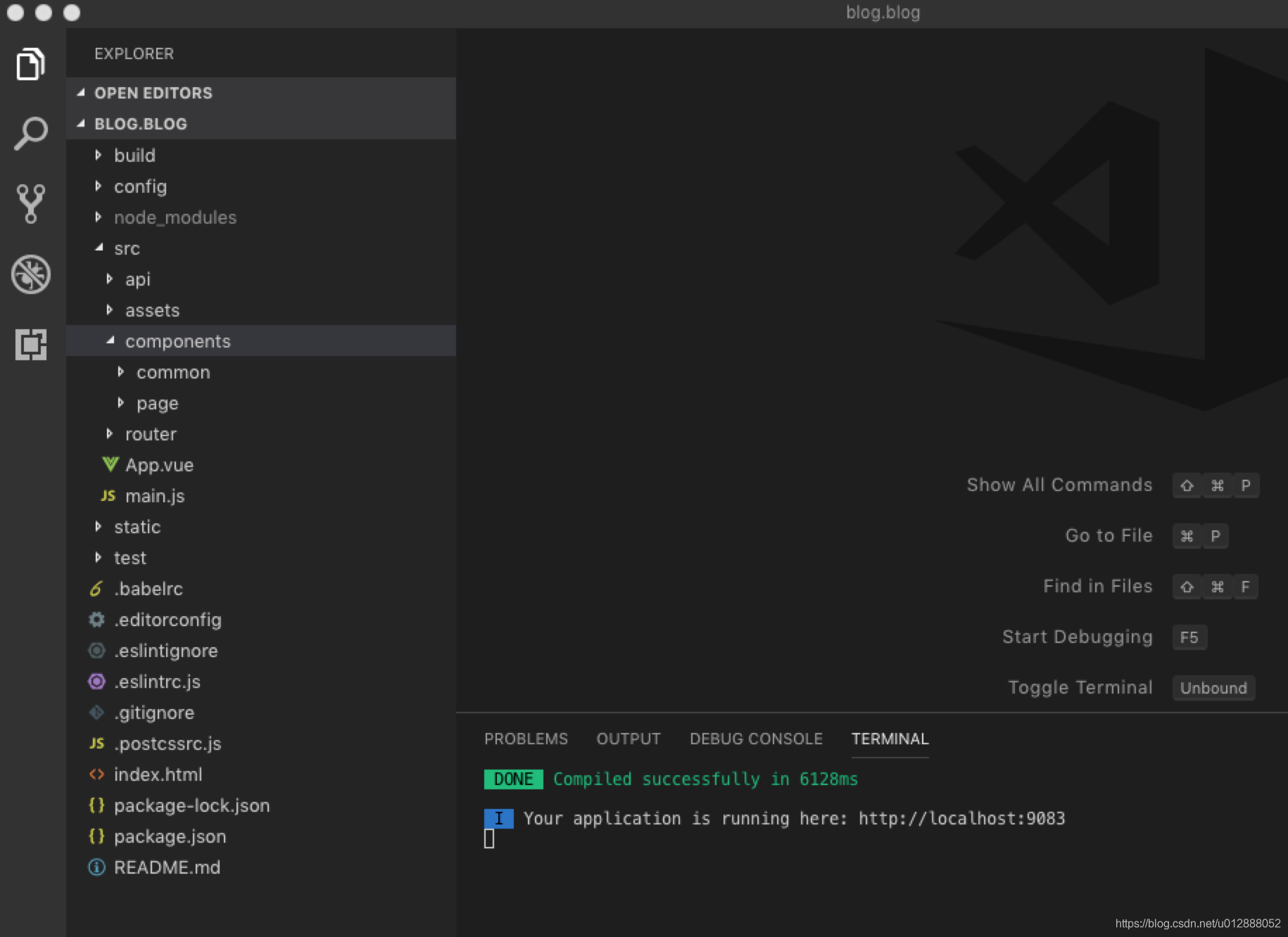Open the Source Control view icon
1288x937 pixels.
[x=30, y=204]
